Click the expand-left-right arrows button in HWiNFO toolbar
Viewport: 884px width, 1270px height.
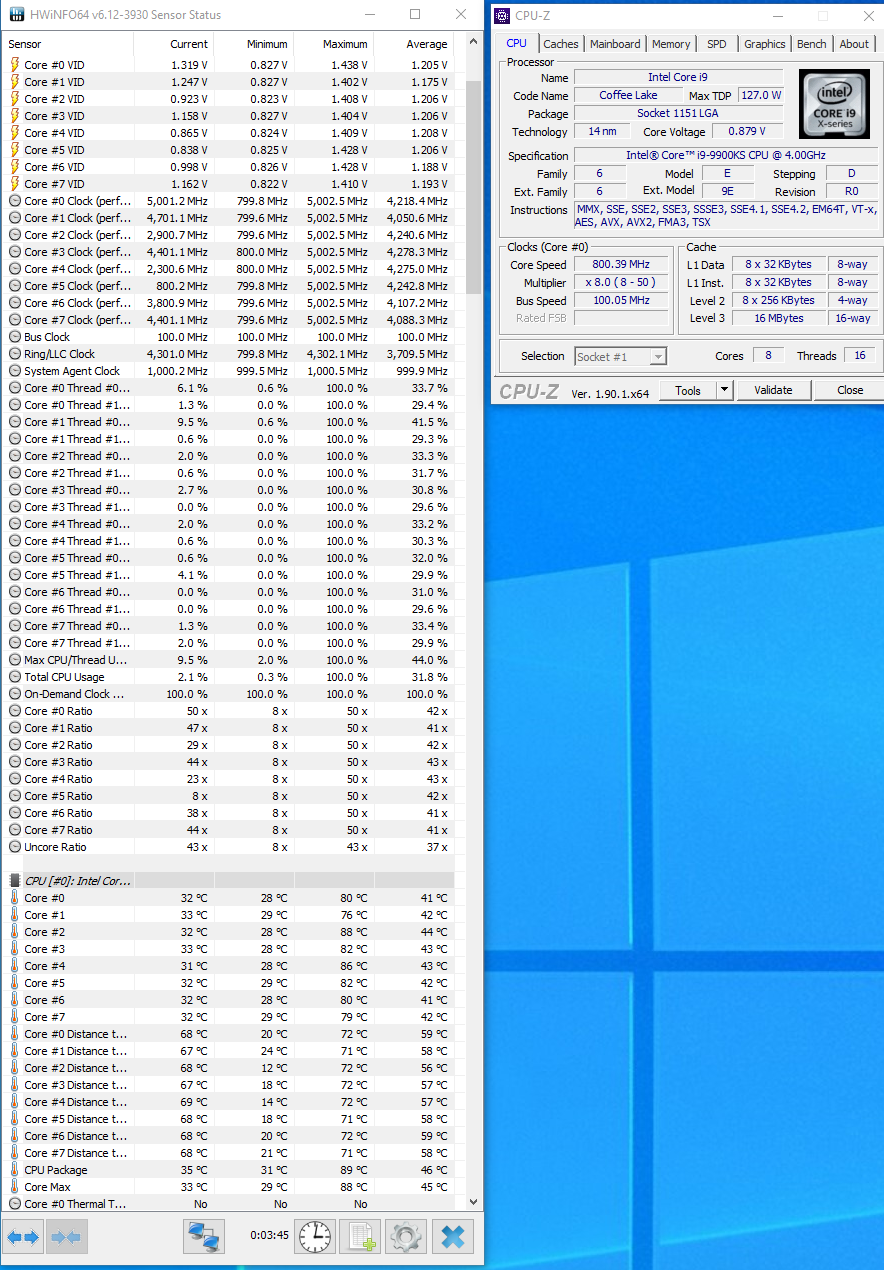(23, 1237)
